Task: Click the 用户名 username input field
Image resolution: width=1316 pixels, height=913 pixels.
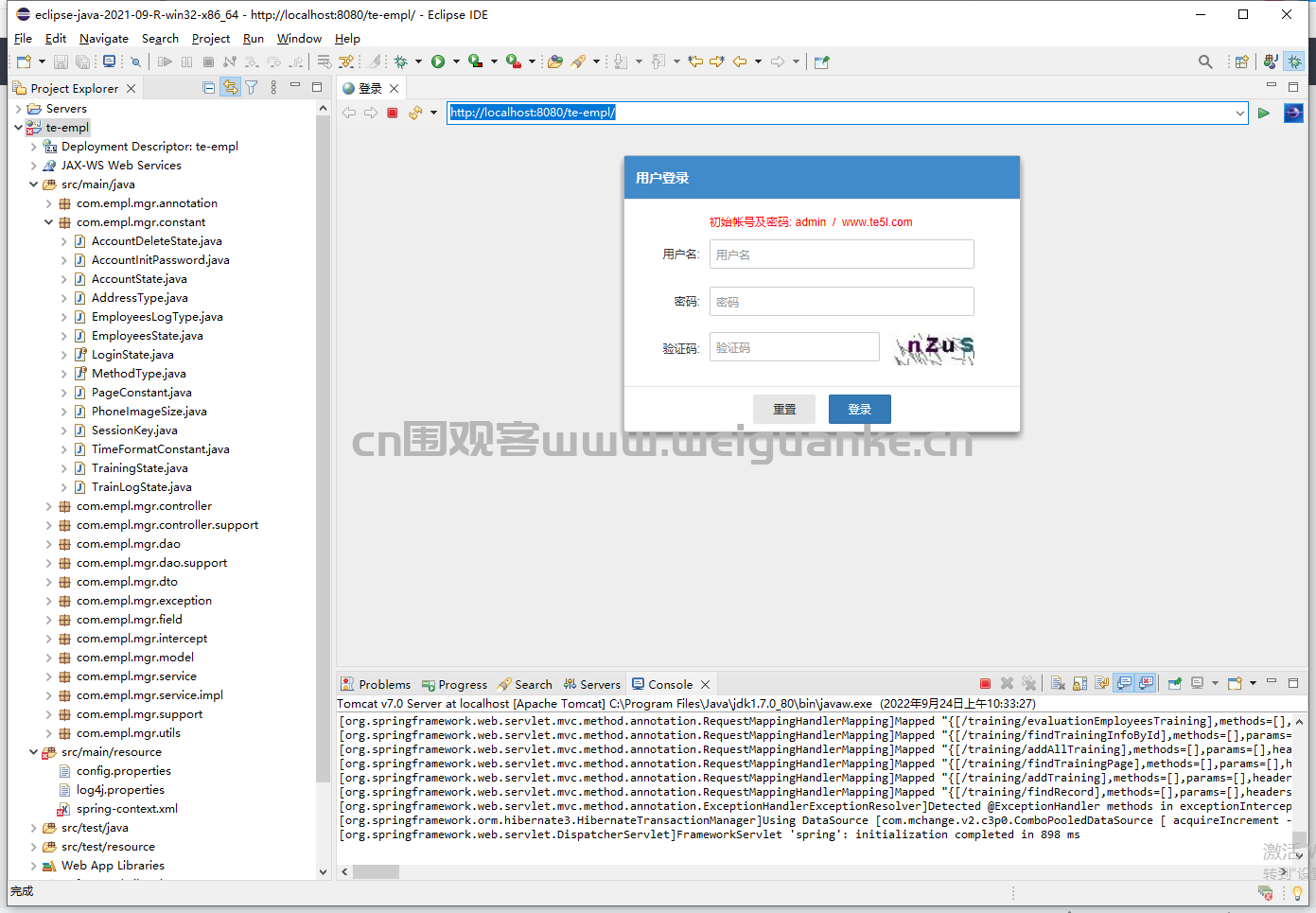Action: (x=842, y=255)
